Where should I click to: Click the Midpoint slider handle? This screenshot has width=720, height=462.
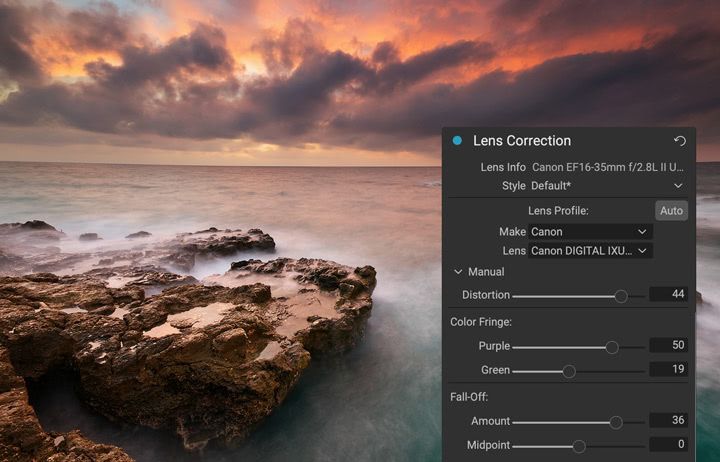point(579,446)
